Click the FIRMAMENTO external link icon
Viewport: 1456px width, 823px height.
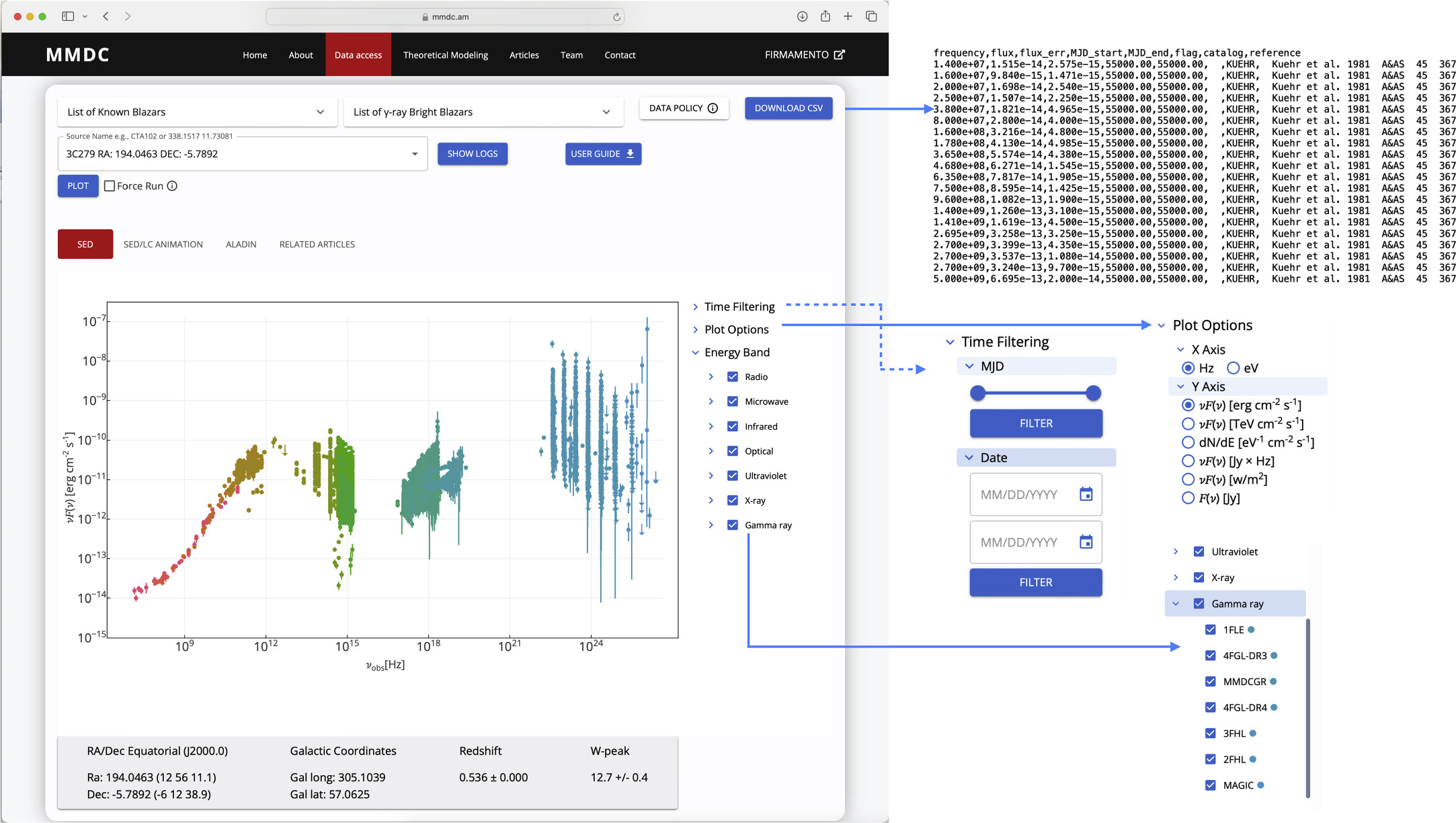839,54
